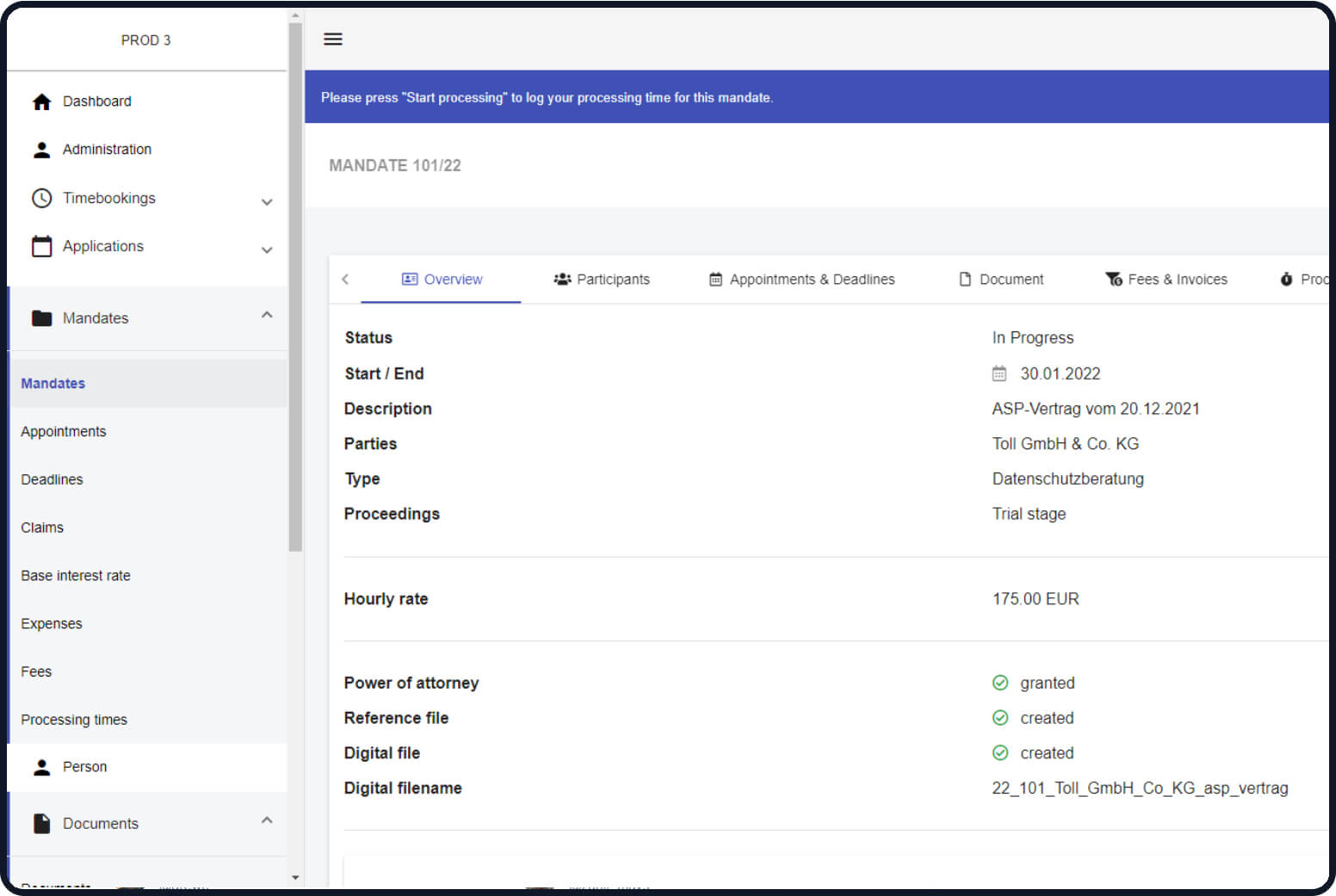The image size is (1336, 896).
Task: Click the Dashboard home icon
Action: pyautogui.click(x=41, y=102)
